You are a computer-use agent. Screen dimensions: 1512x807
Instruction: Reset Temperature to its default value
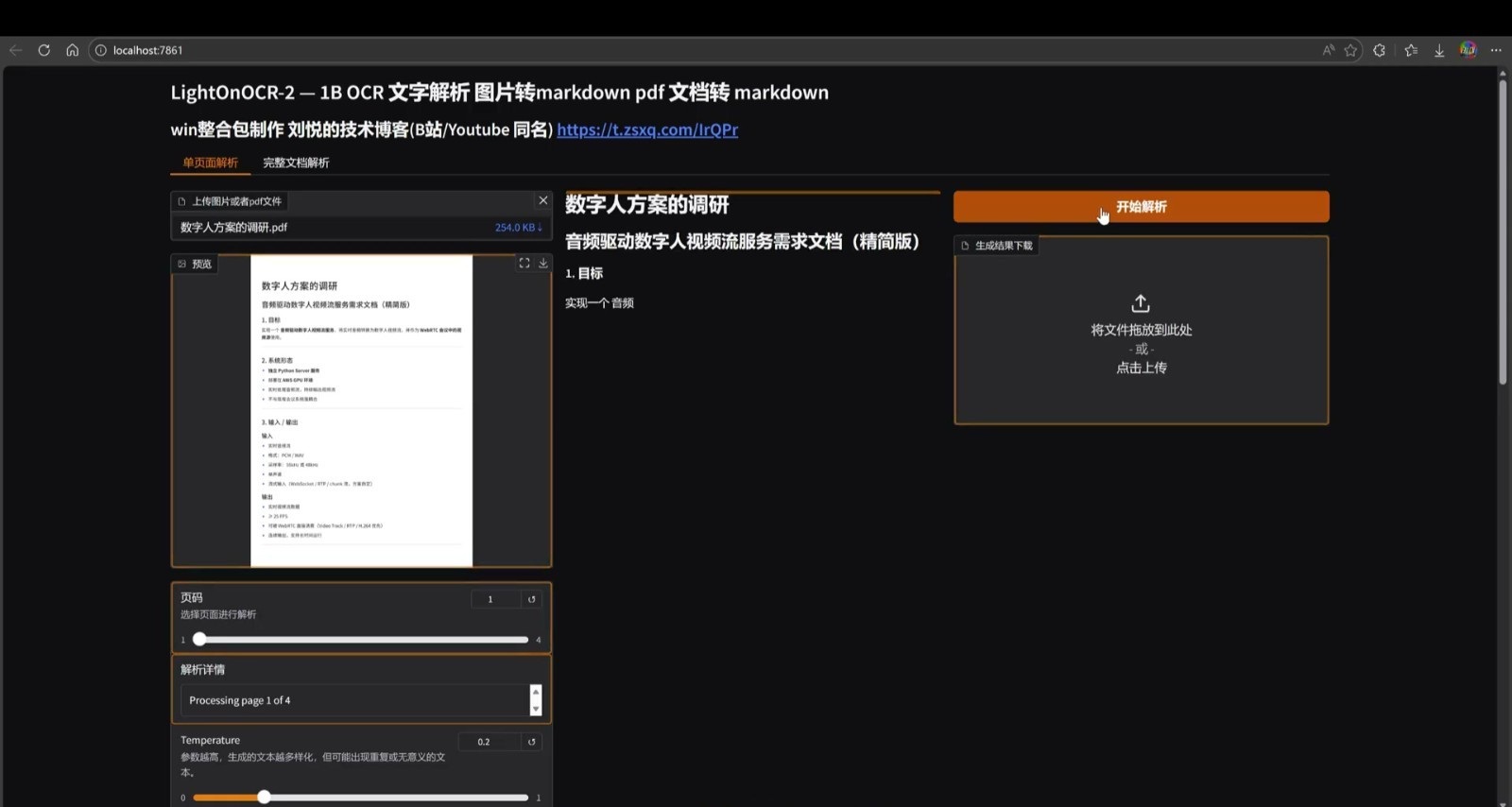click(x=531, y=742)
